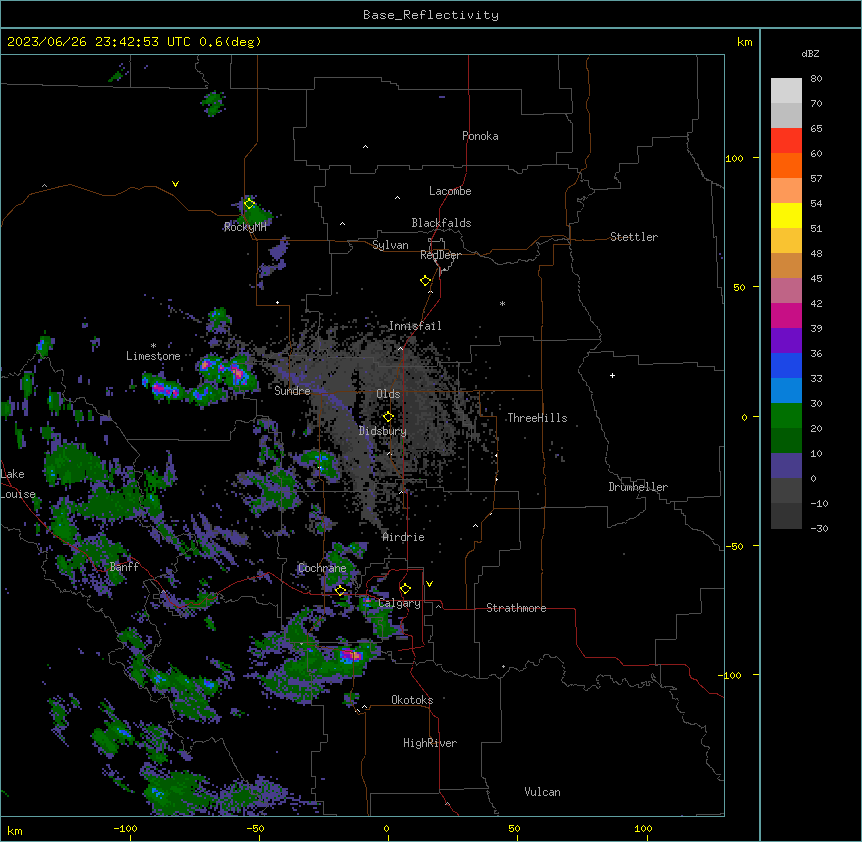
Task: Click the Blackfalds city label
Action: click(441, 223)
